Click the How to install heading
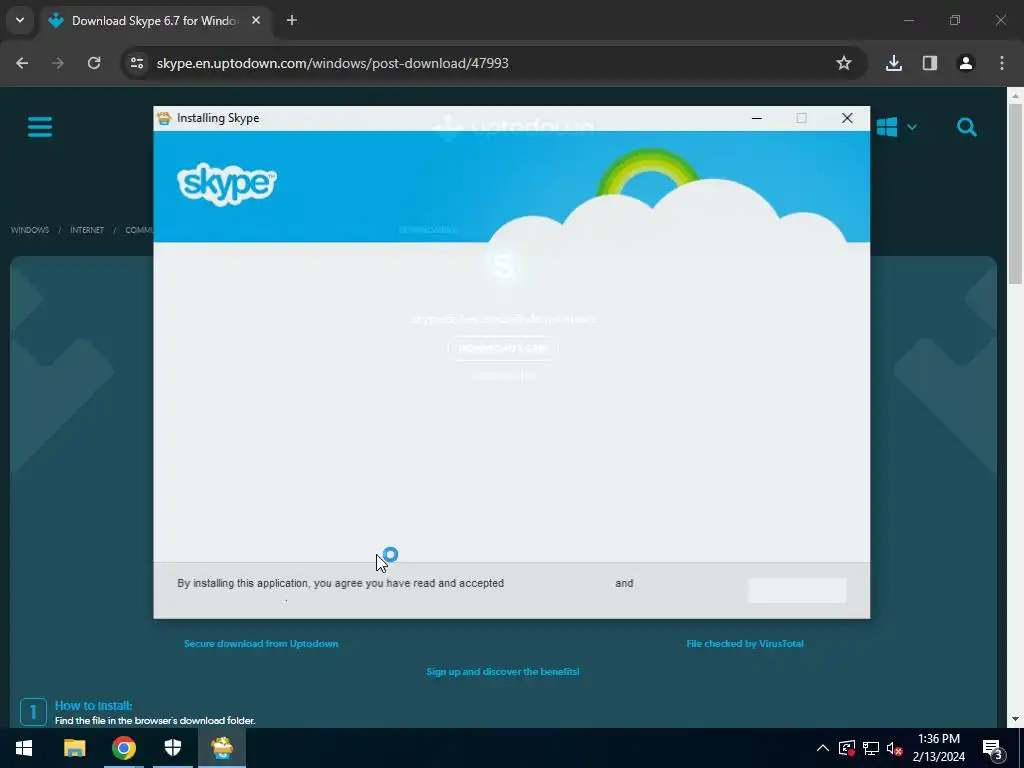 click(x=93, y=705)
